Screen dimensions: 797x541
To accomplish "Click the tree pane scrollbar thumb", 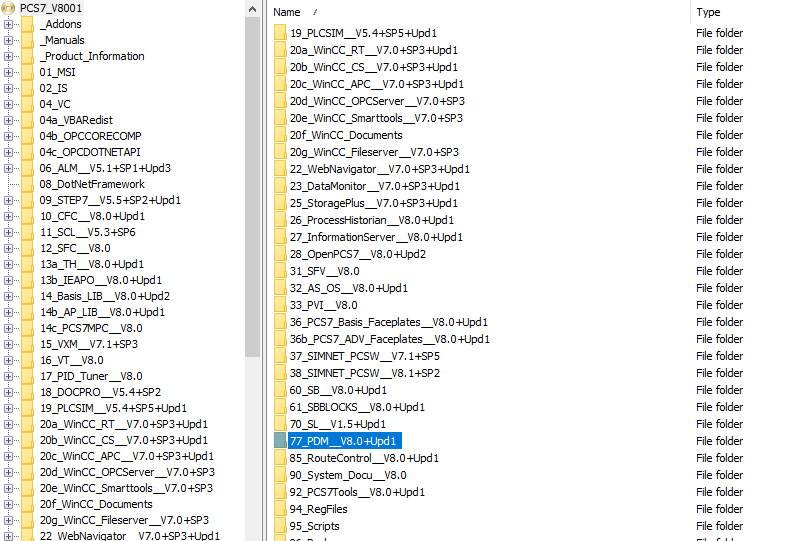I will click(x=253, y=187).
